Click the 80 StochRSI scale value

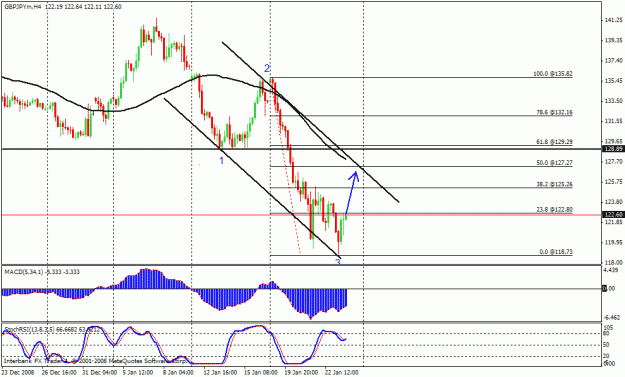point(607,334)
